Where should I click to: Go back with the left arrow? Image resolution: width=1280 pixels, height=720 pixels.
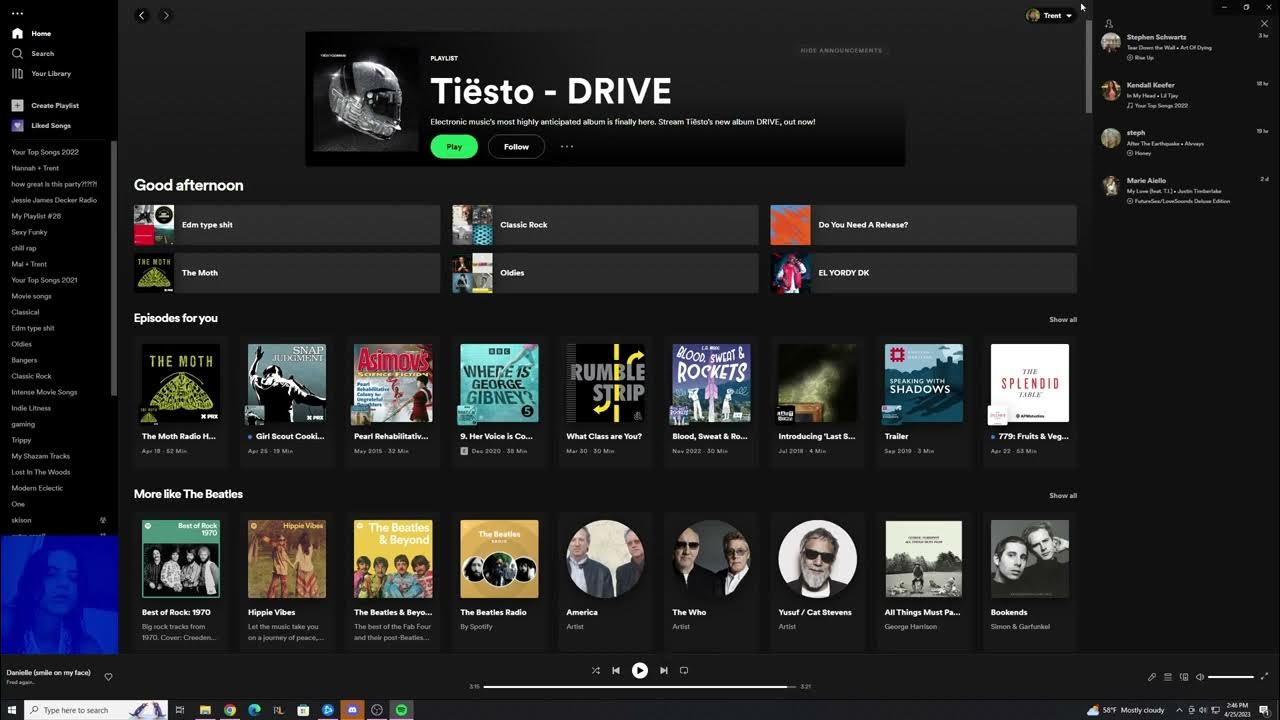142,15
